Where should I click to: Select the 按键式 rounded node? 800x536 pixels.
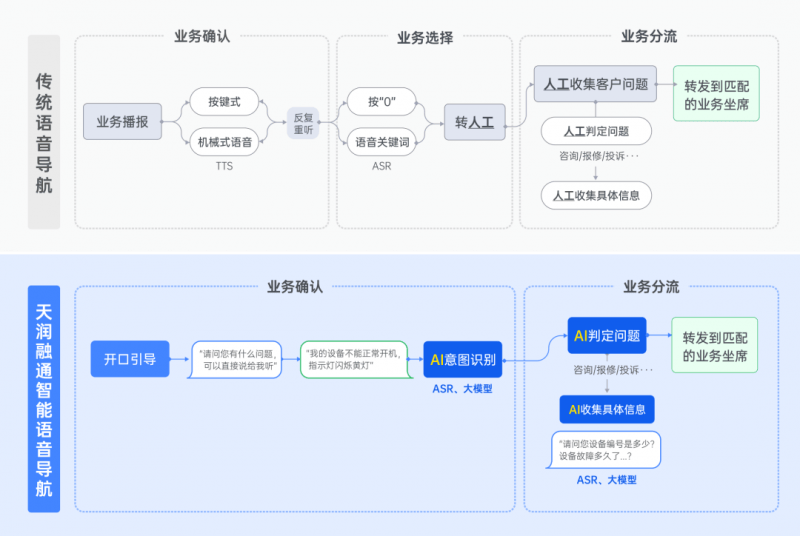coord(224,101)
